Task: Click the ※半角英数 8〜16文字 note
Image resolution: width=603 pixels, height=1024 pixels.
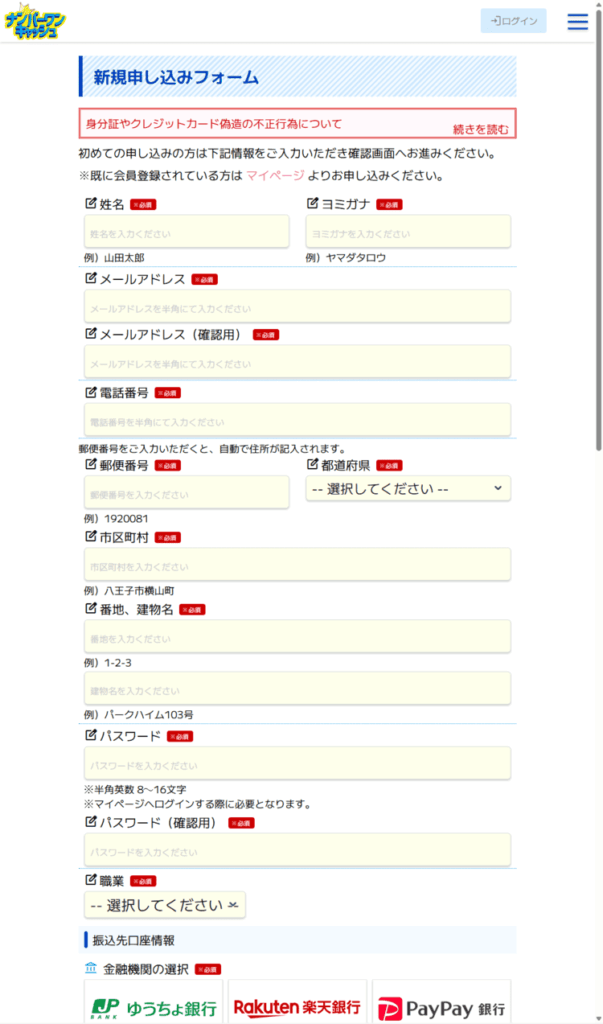Action: tap(135, 790)
